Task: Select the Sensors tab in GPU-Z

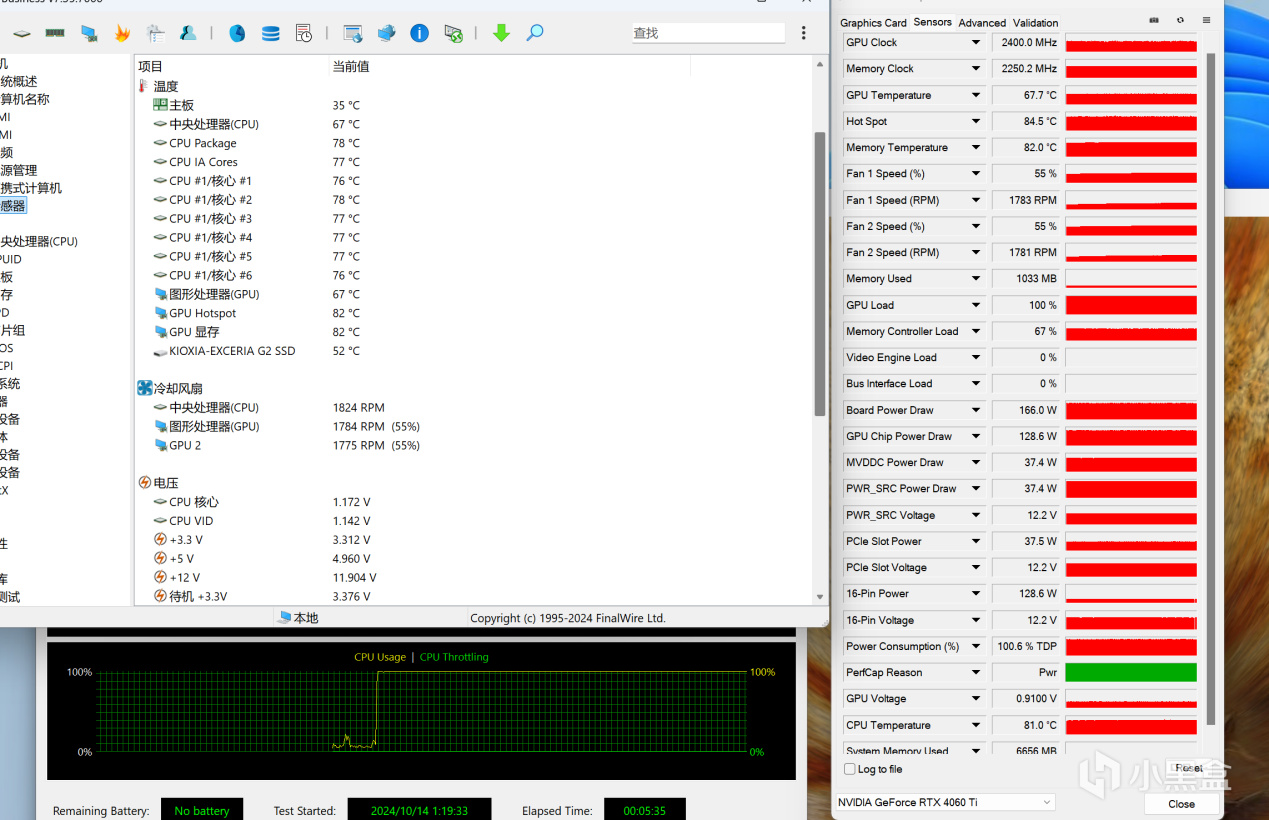Action: [x=932, y=22]
